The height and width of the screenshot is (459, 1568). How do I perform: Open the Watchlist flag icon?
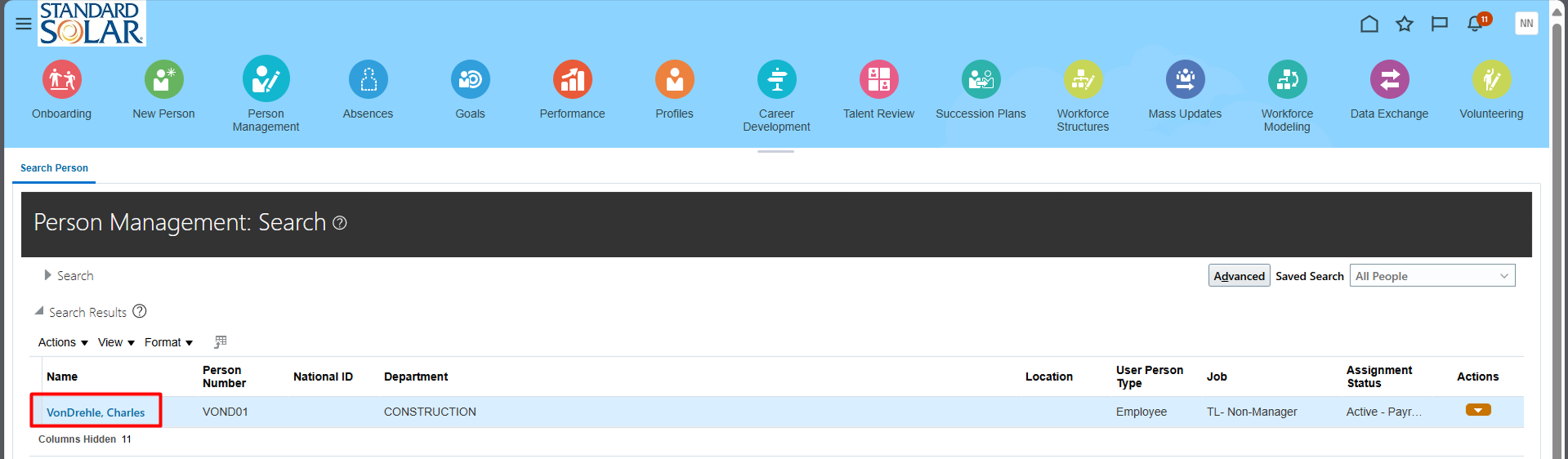(1439, 24)
